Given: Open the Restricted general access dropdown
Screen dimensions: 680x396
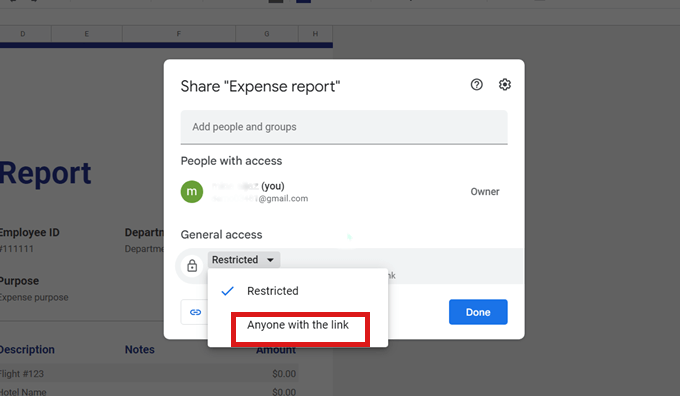Looking at the screenshot, I should 244,260.
